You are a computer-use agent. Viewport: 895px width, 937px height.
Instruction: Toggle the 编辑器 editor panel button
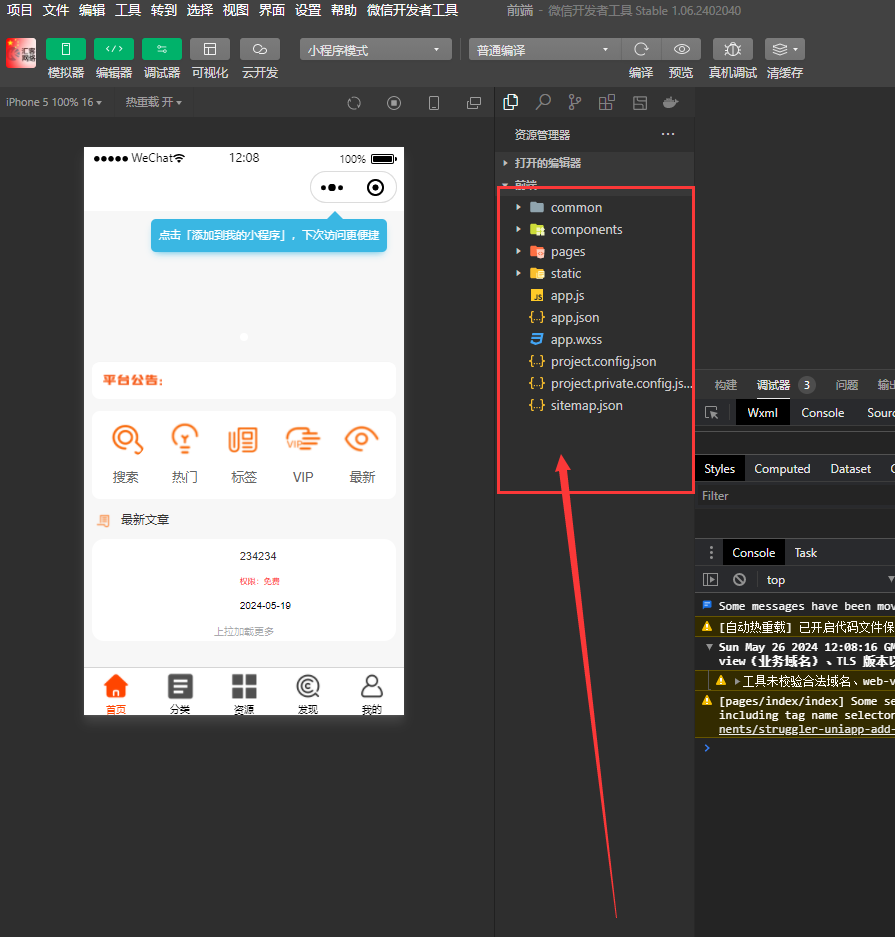tap(114, 49)
